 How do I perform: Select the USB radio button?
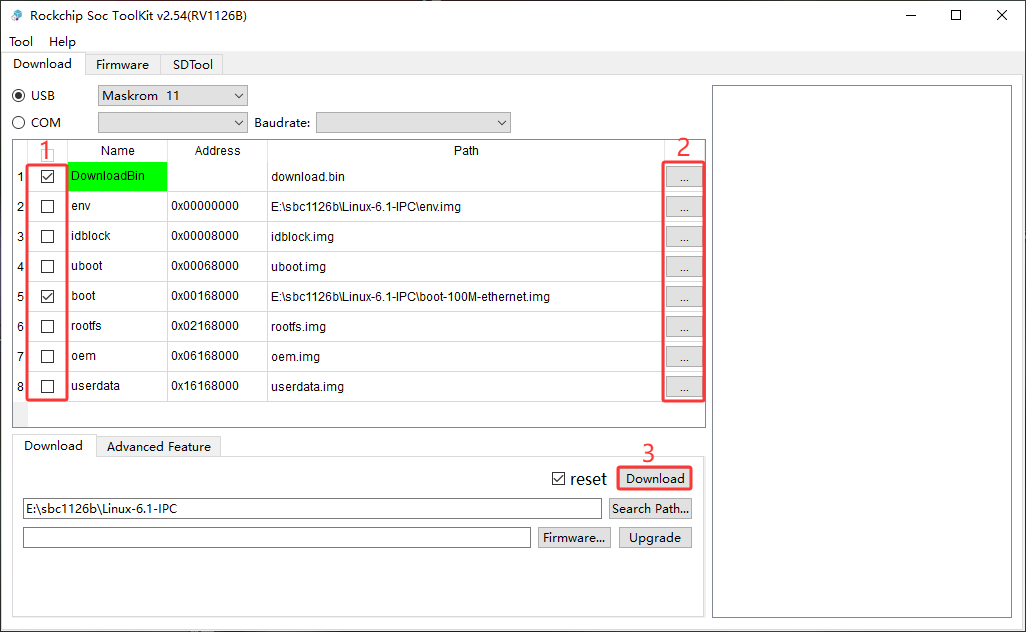pos(18,96)
